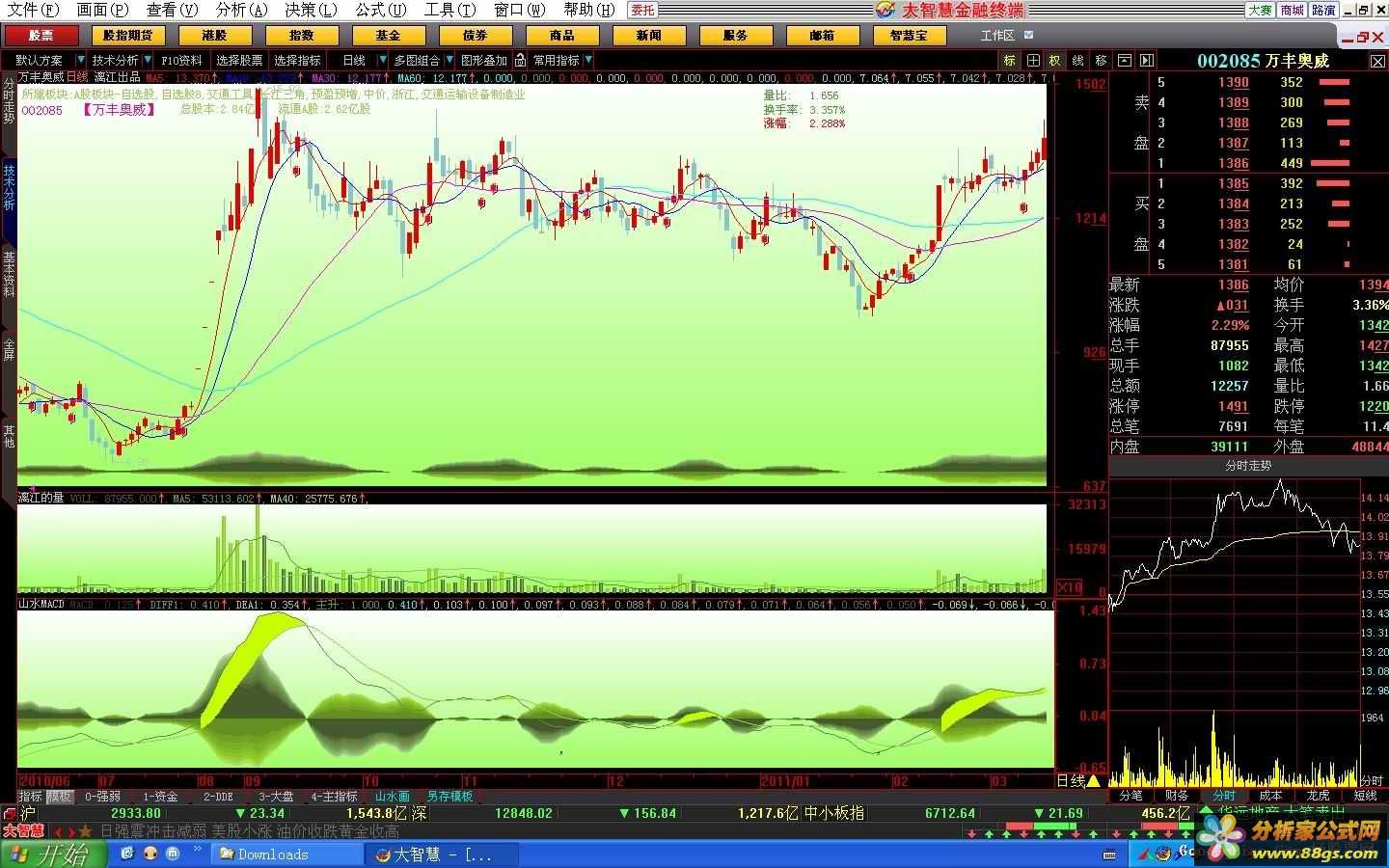Click the IE quick launch icon

(x=128, y=854)
